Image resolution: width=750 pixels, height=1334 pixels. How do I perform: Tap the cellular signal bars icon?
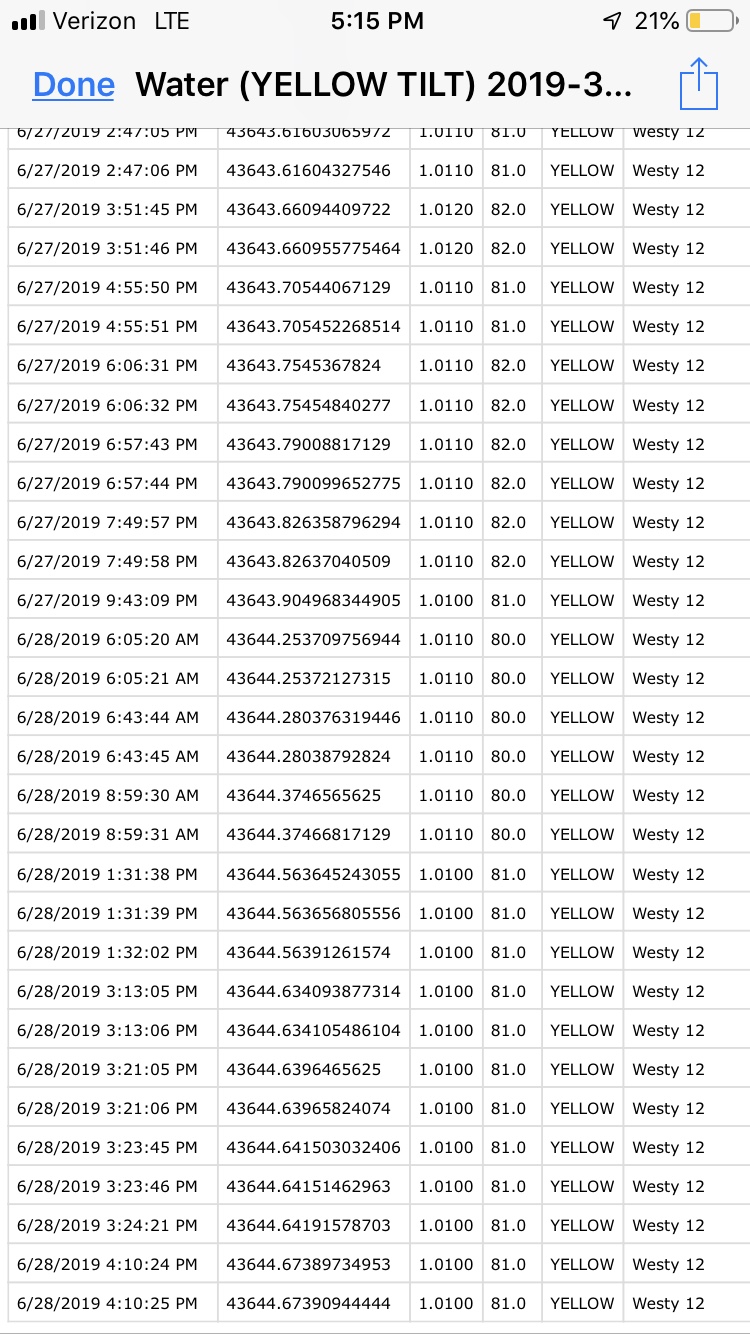coord(29,21)
